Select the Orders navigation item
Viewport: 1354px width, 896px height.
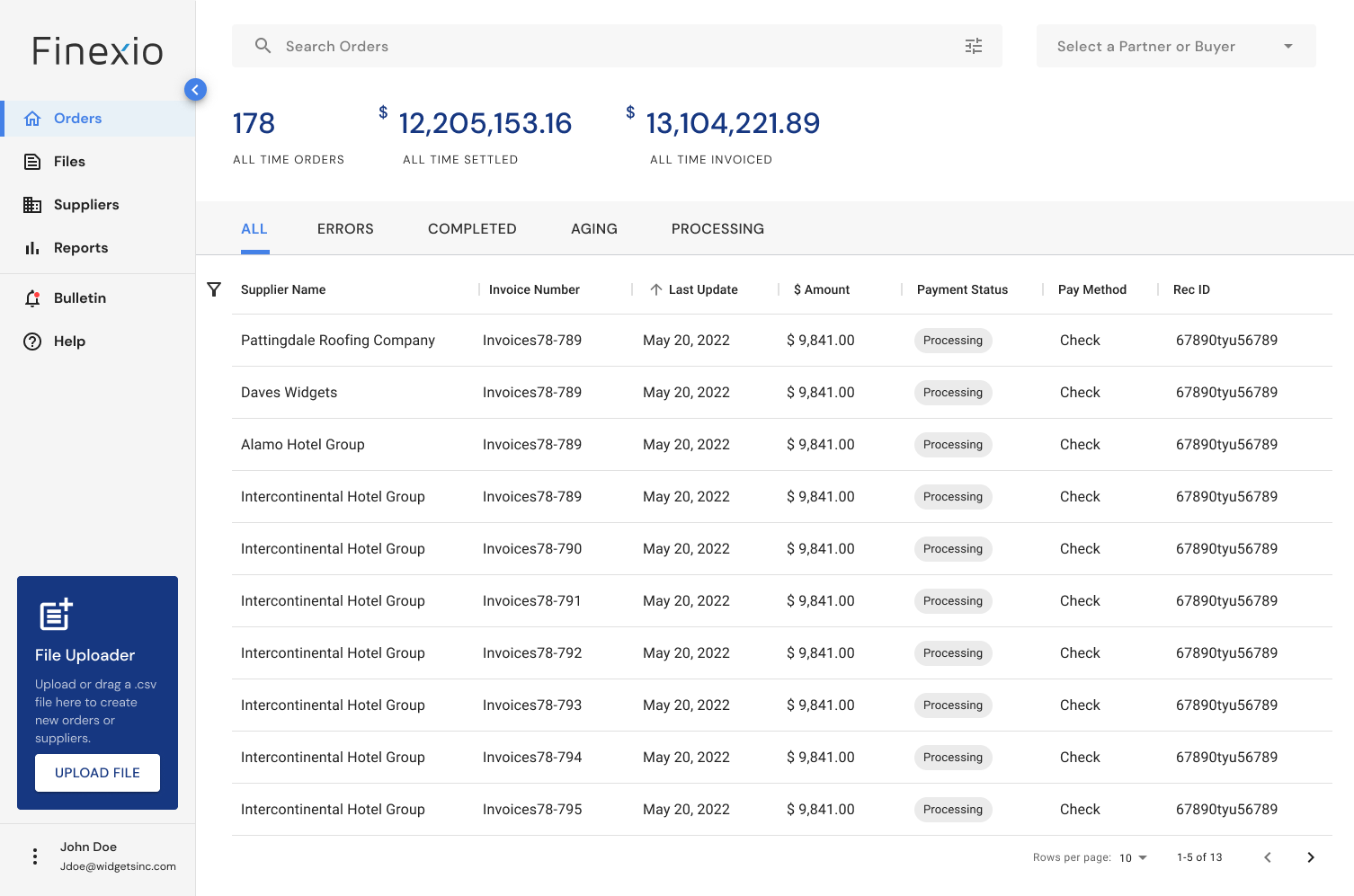pos(97,119)
